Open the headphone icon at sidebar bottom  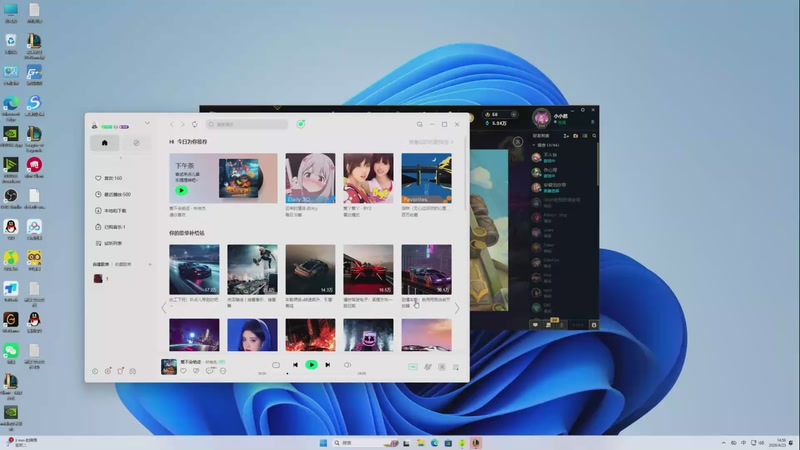(133, 371)
